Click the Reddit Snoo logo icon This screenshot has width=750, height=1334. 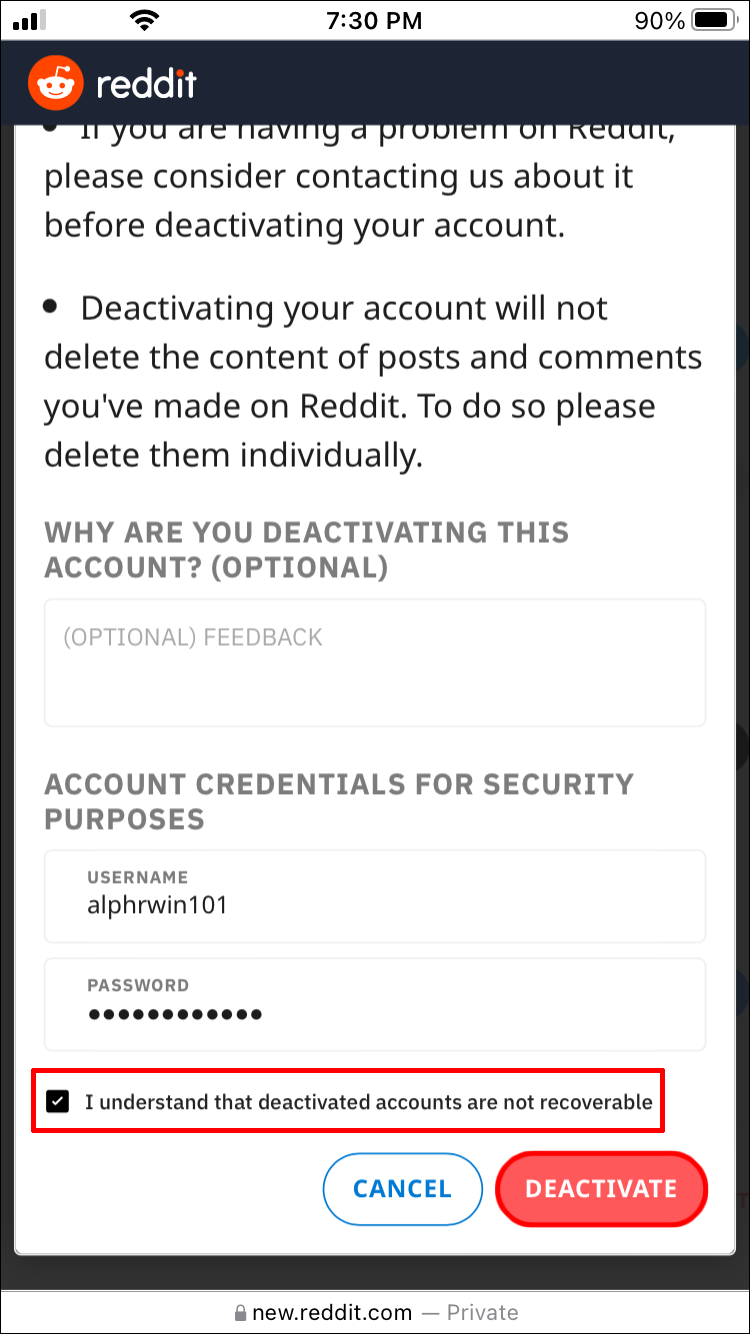56,83
